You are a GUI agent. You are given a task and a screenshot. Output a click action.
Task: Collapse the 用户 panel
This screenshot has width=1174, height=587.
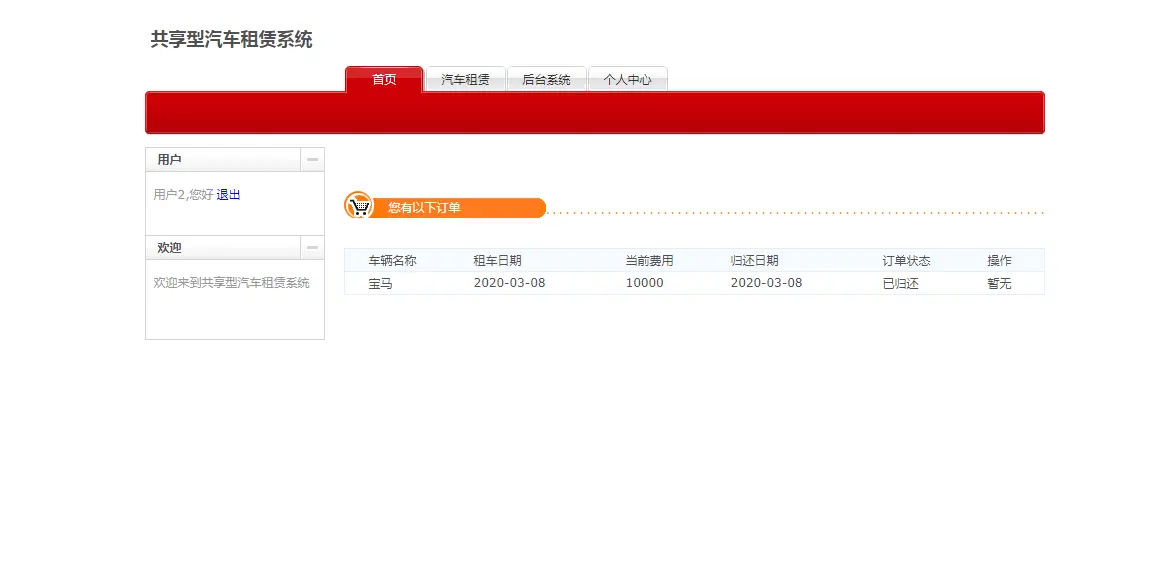(312, 159)
